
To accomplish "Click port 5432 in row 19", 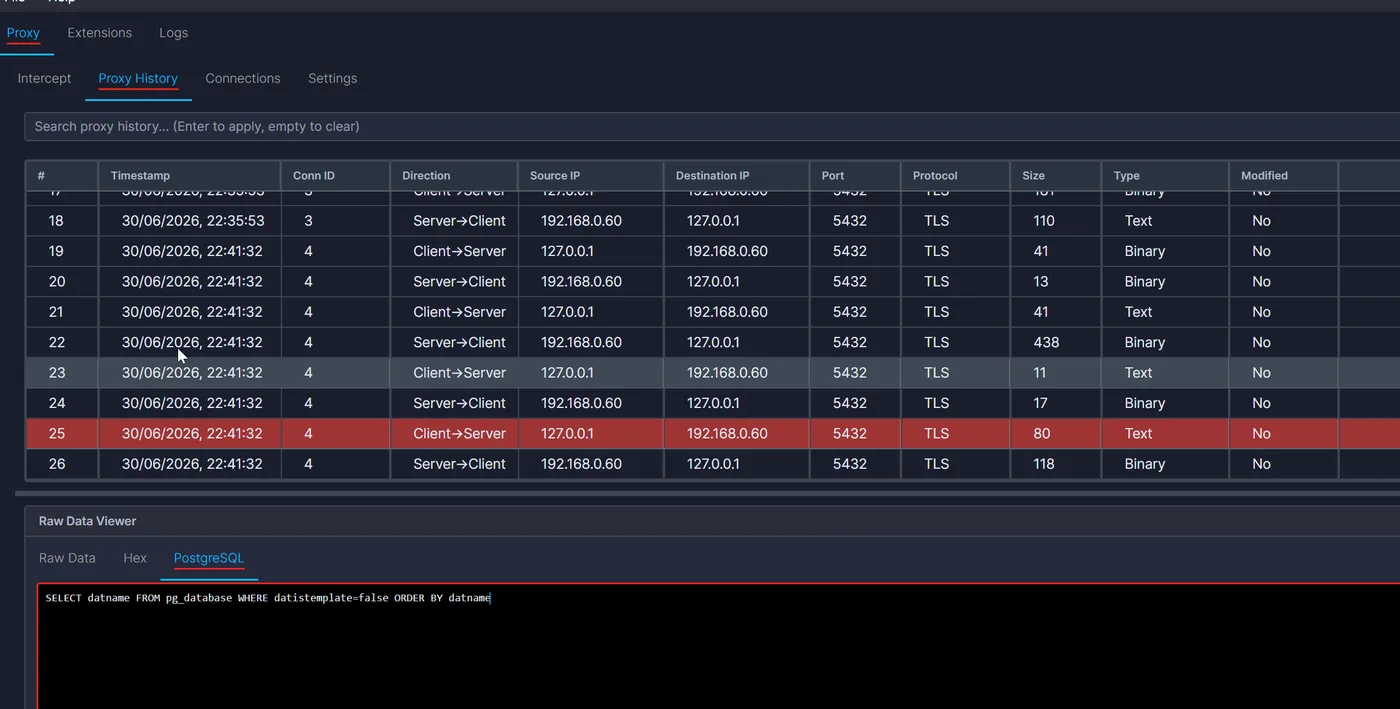I will click(850, 251).
